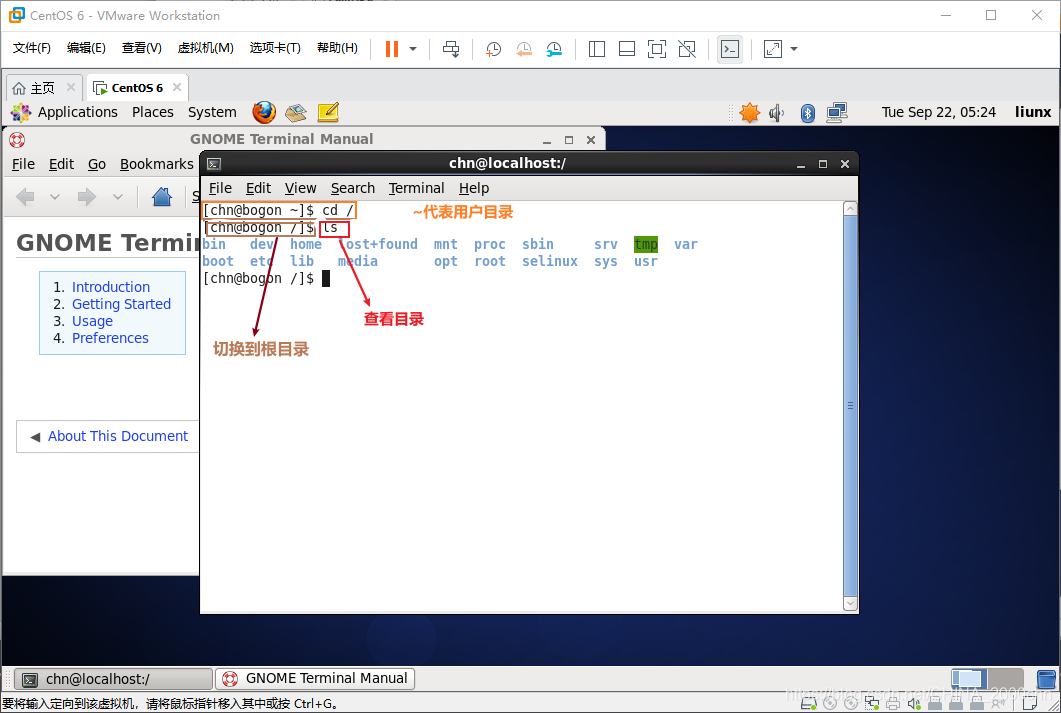
Task: Take a snapshot of the VM
Action: pyautogui.click(x=493, y=49)
